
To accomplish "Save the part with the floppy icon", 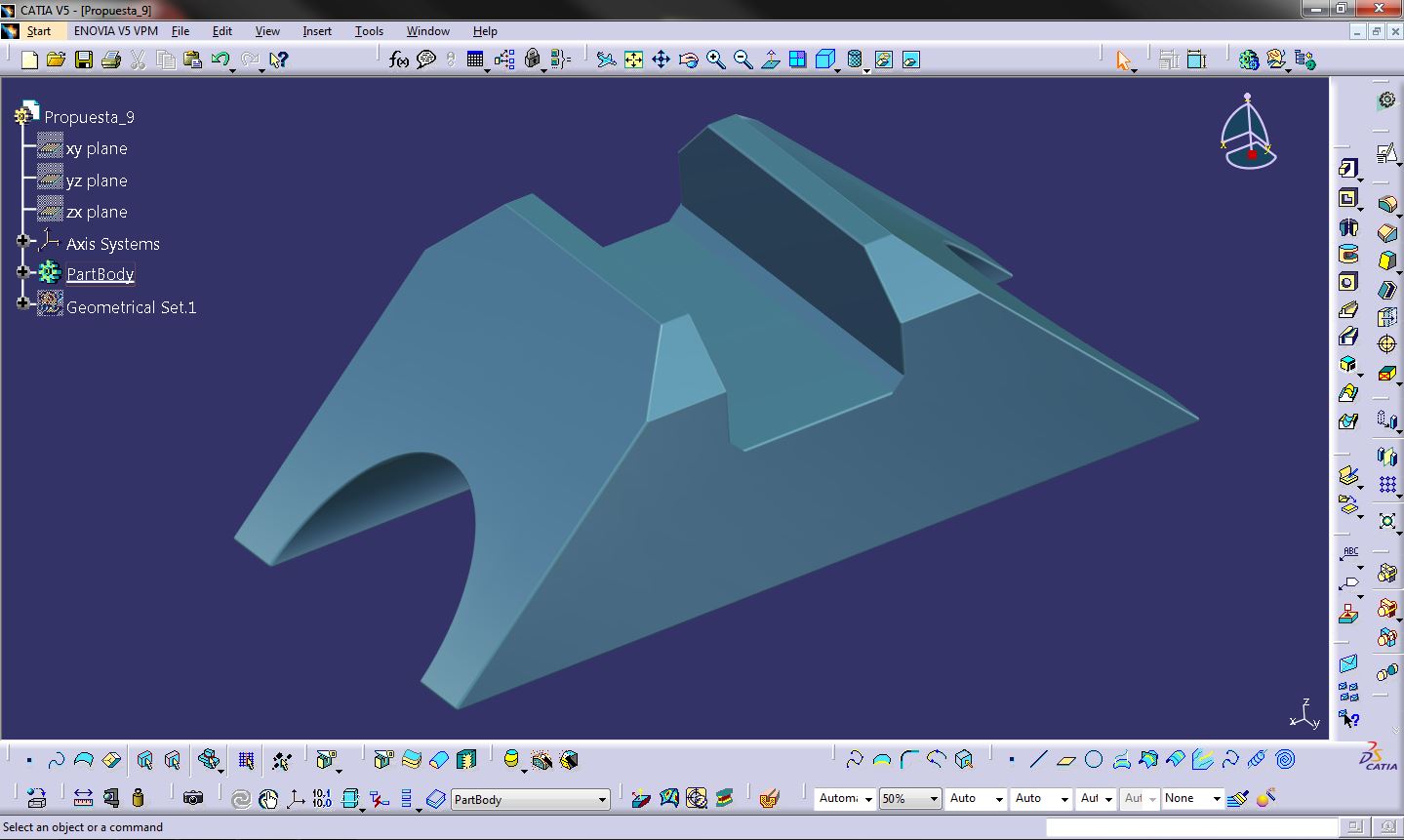I will coord(84,60).
